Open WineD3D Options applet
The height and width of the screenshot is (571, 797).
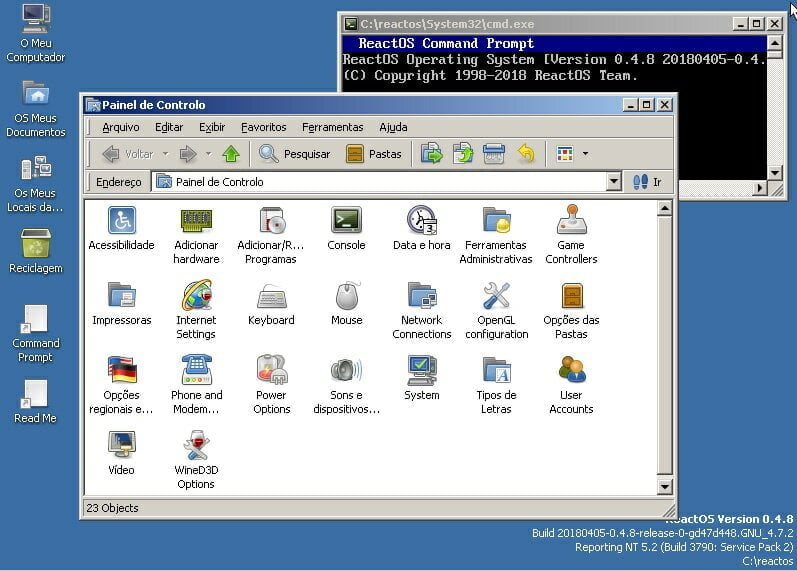coord(196,445)
